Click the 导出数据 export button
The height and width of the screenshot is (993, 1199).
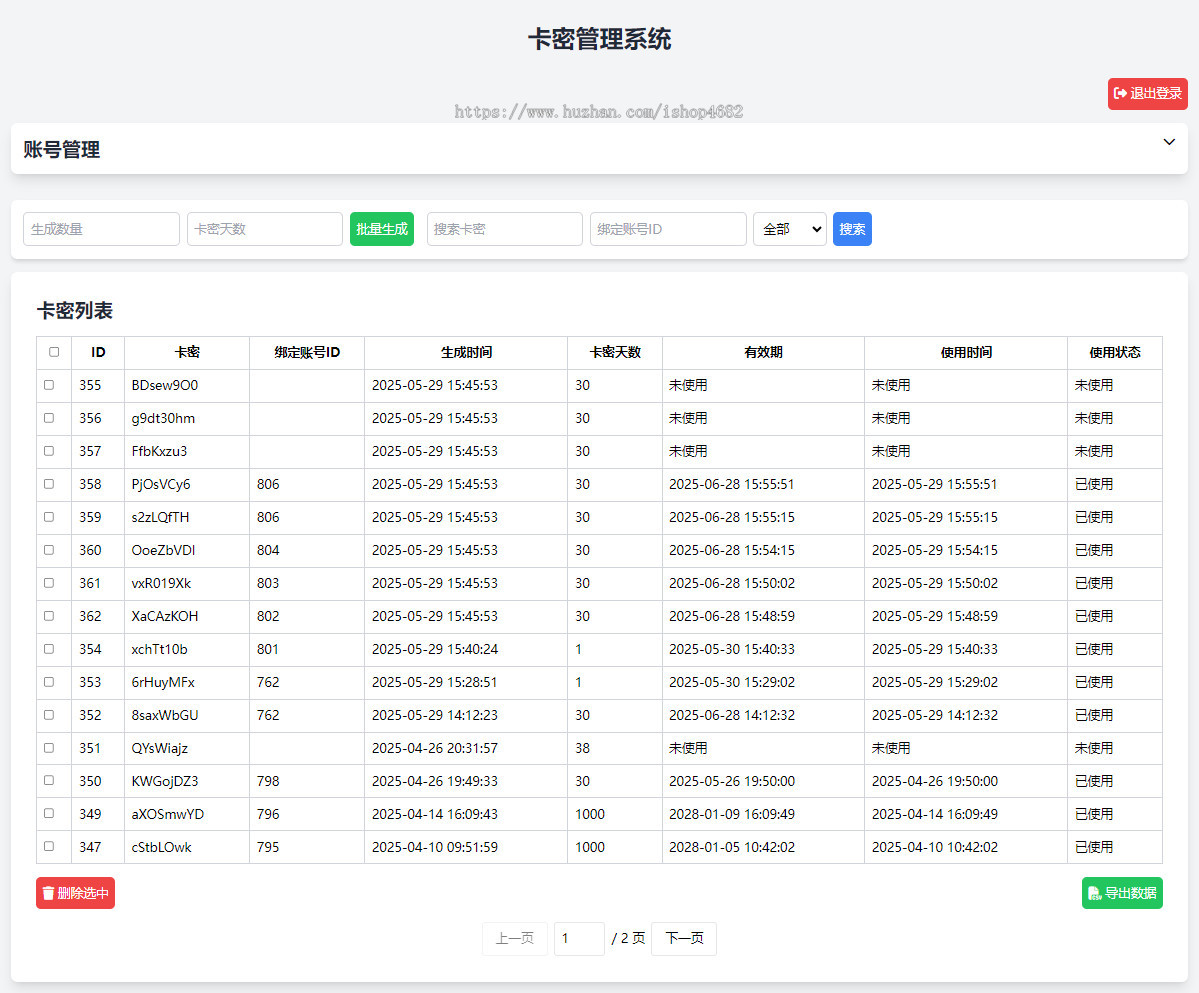click(1122, 893)
